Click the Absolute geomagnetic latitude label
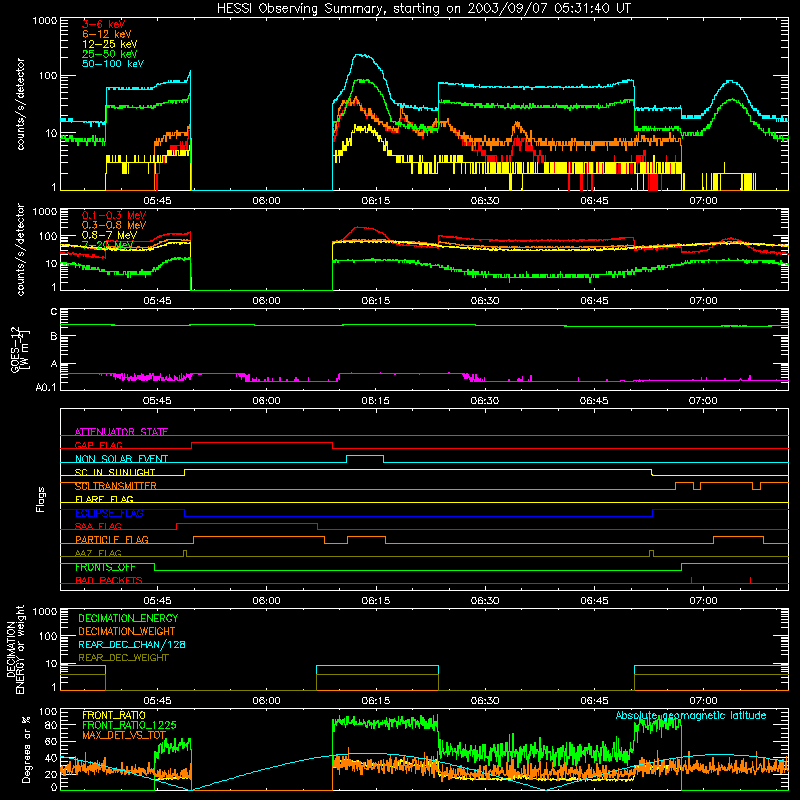 click(x=691, y=715)
